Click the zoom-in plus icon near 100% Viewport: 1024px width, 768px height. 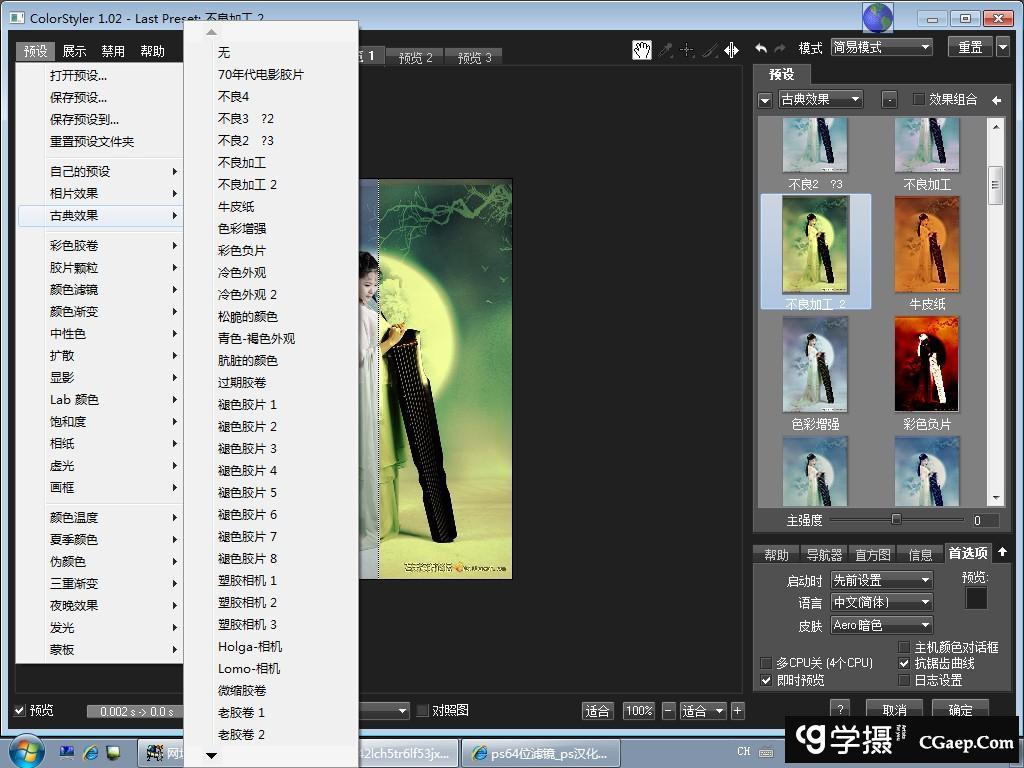point(737,711)
